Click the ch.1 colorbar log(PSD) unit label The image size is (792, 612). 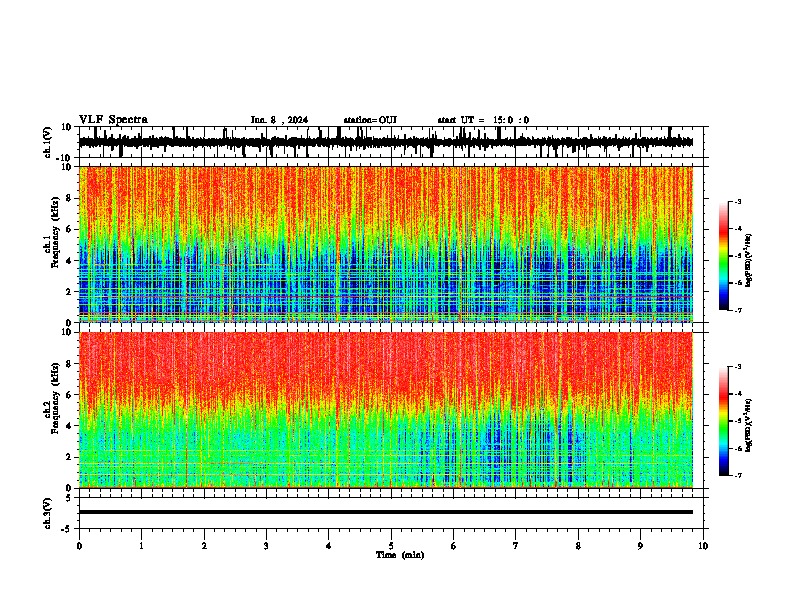coord(749,261)
